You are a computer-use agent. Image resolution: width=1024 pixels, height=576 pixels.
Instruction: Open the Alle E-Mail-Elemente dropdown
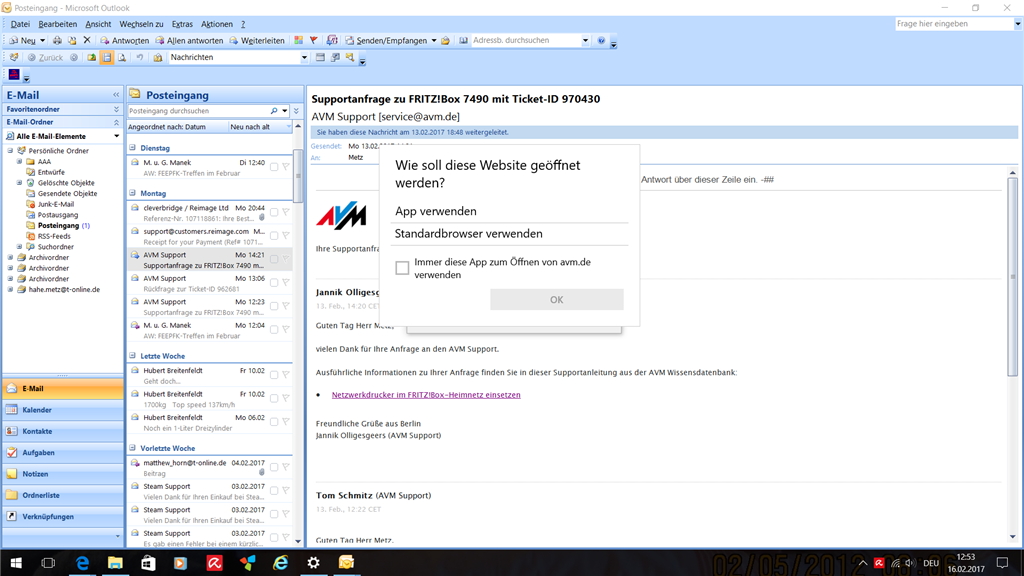(116, 136)
